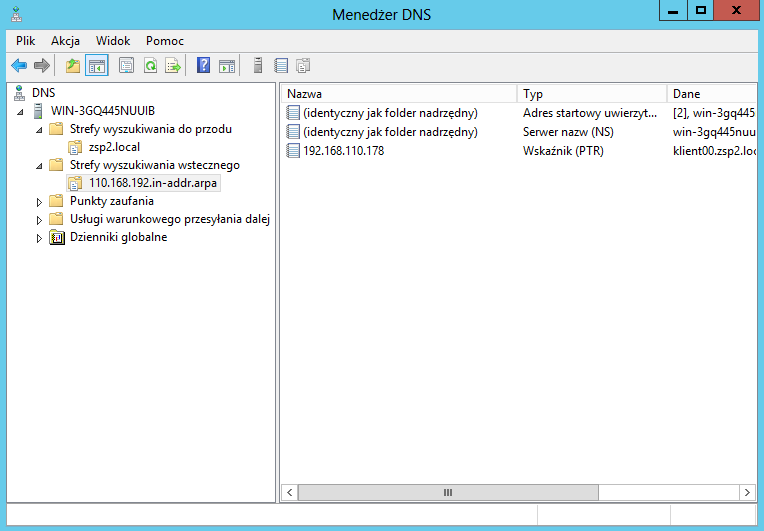Open the Akcja menu
The height and width of the screenshot is (531, 764).
pyautogui.click(x=65, y=41)
